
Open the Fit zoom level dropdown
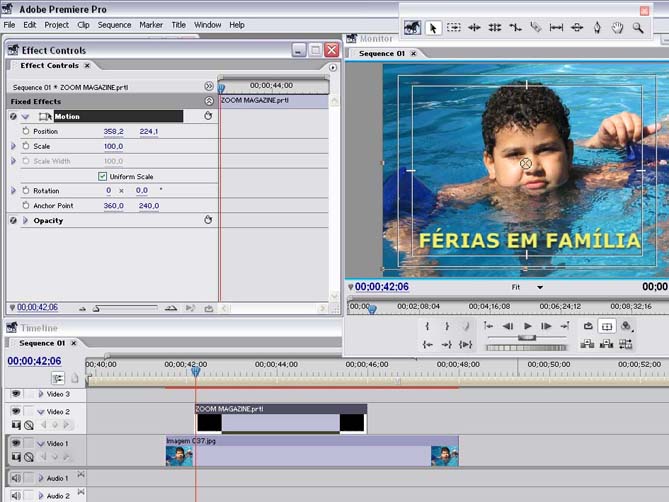point(527,287)
